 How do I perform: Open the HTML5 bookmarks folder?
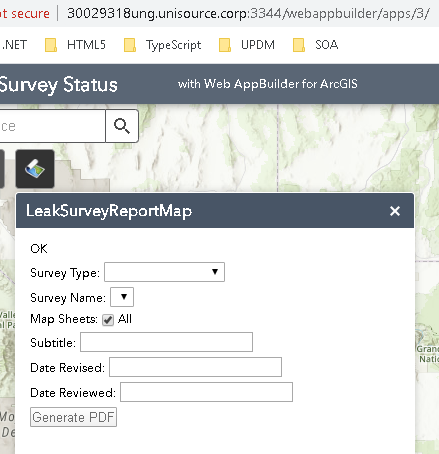coord(75,45)
